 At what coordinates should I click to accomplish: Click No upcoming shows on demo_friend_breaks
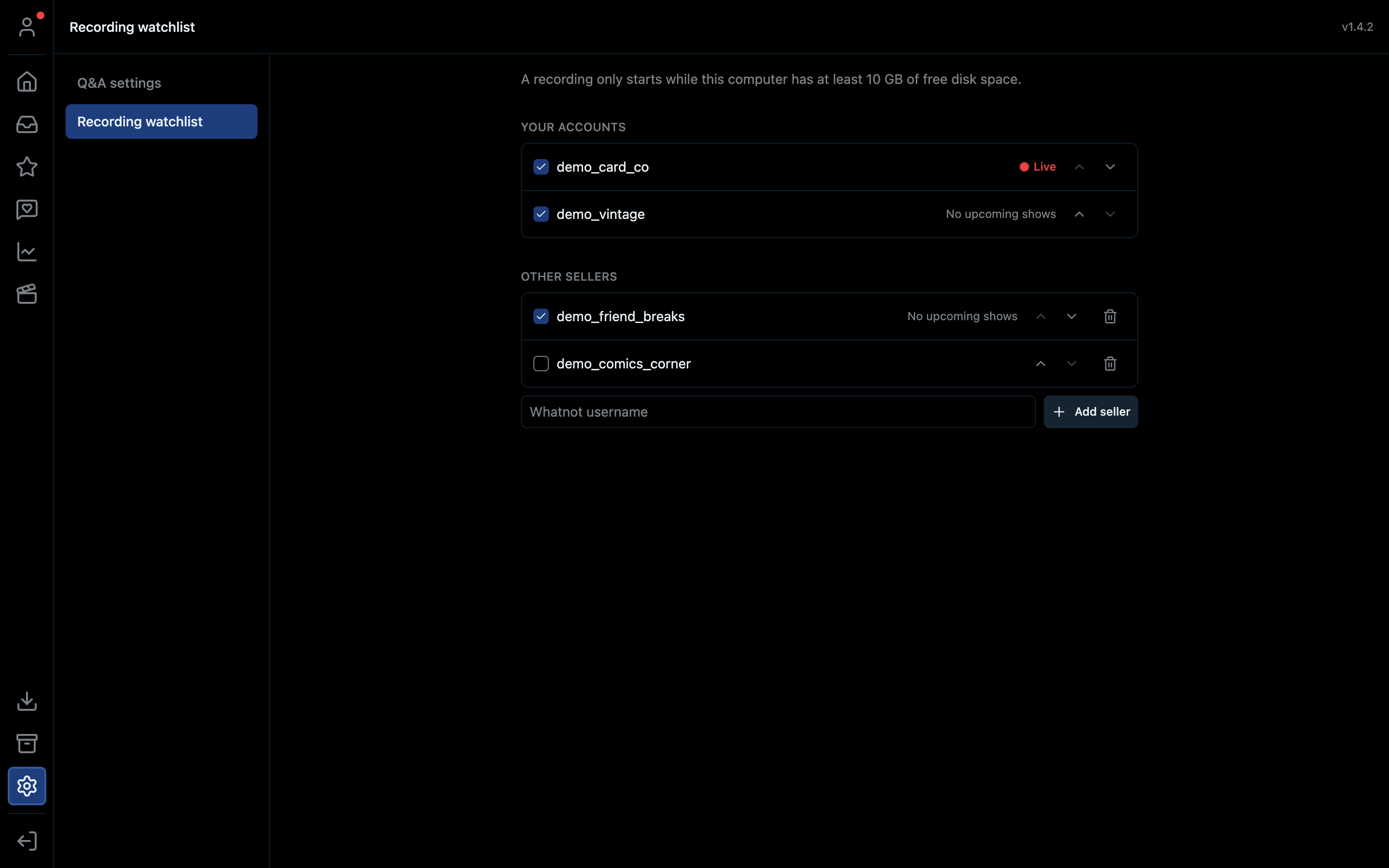click(x=962, y=316)
